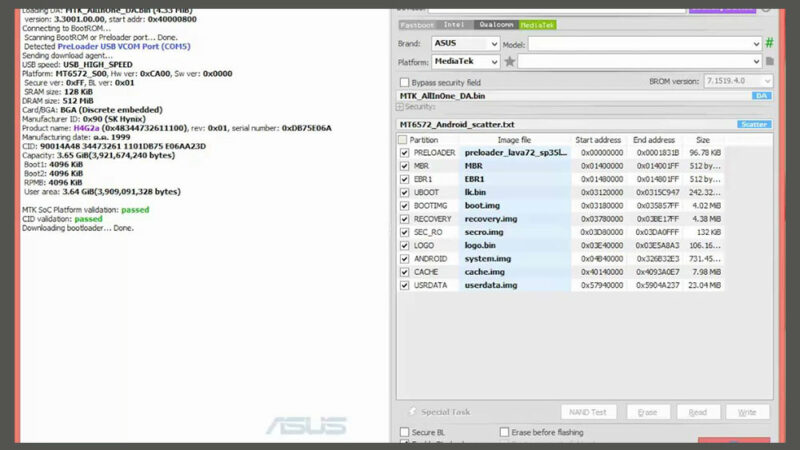Click start address 0x04B40000 of ANDROID row

602,259
